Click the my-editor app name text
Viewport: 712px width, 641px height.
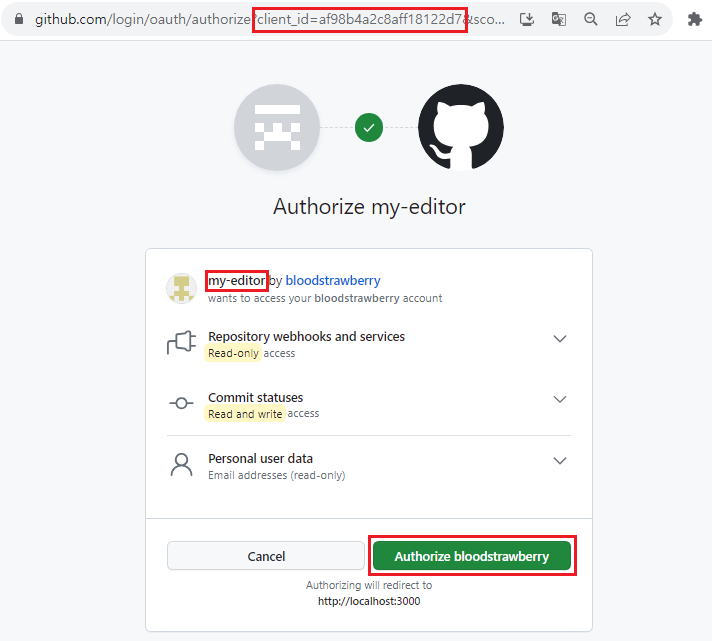237,281
